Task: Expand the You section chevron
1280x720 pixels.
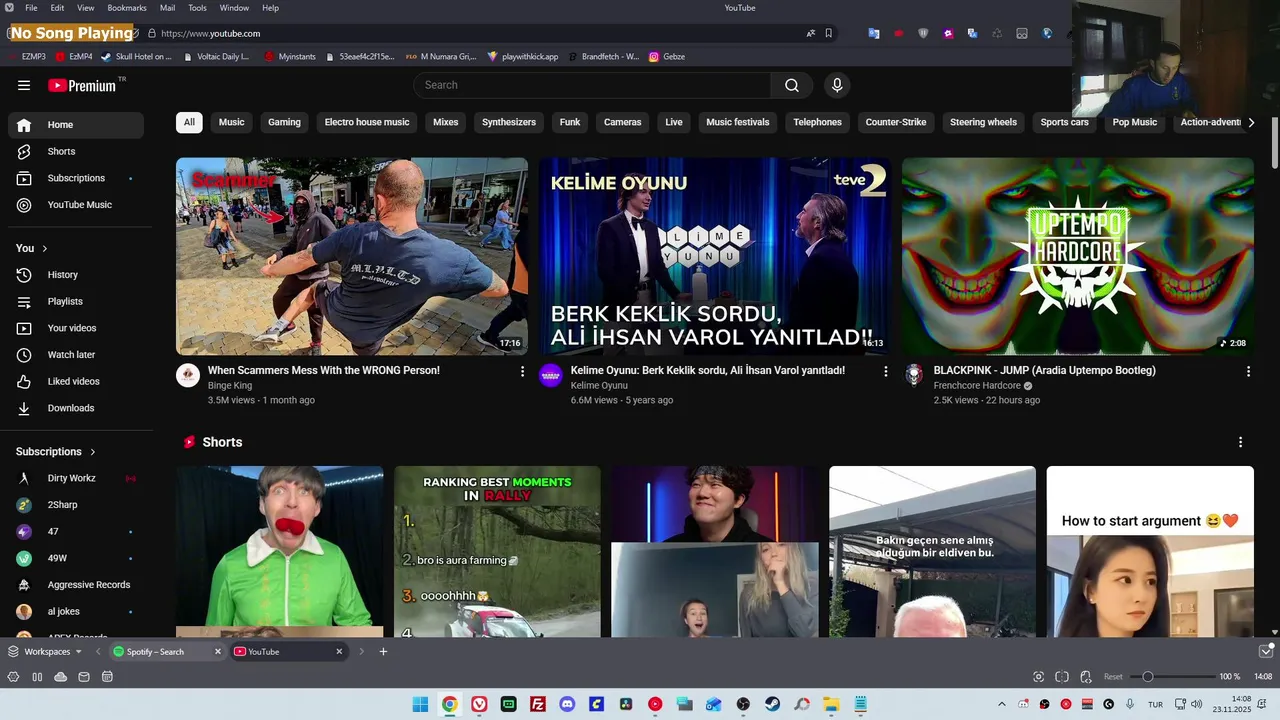Action: point(44,248)
